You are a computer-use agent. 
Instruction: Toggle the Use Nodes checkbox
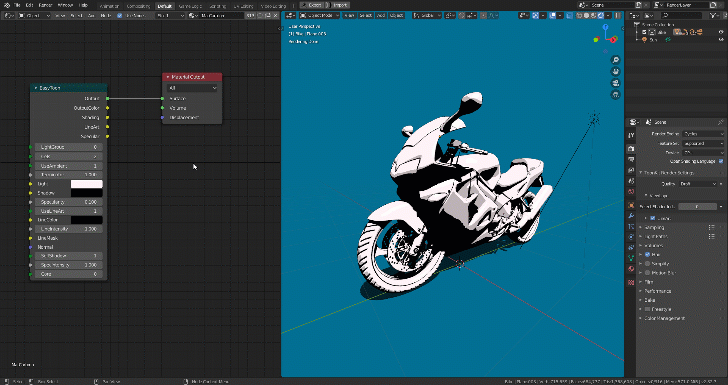(x=119, y=16)
